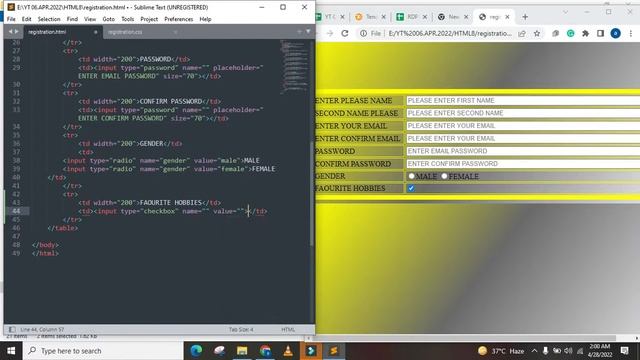Image resolution: width=640 pixels, height=360 pixels.
Task: Open the tab list dropdown in Sublime
Action: click(308, 31)
